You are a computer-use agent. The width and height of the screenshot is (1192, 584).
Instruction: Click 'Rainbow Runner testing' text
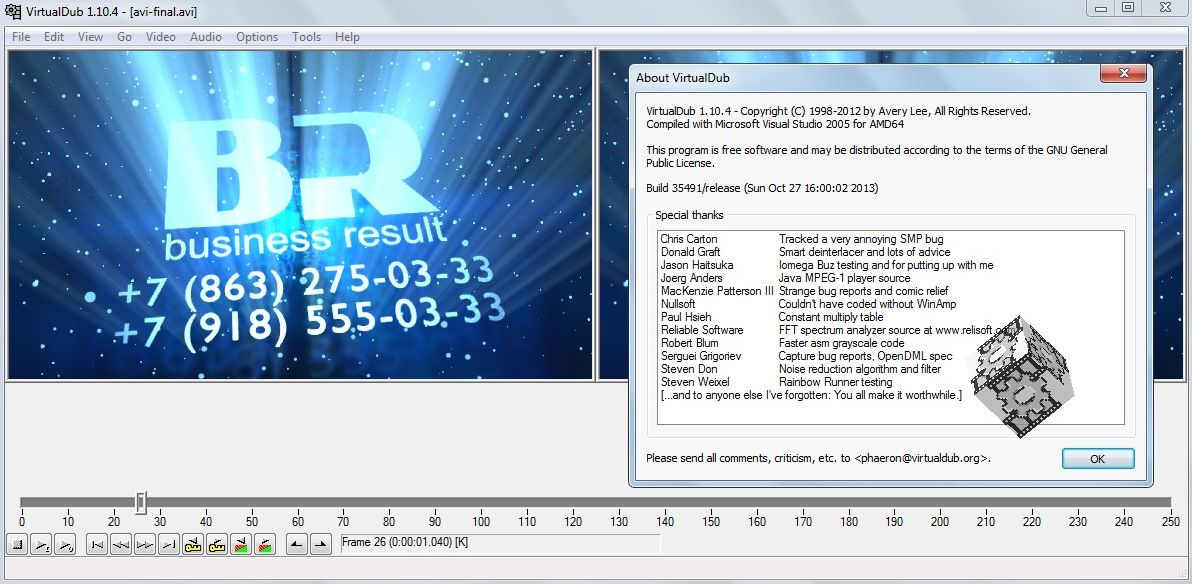pos(835,382)
